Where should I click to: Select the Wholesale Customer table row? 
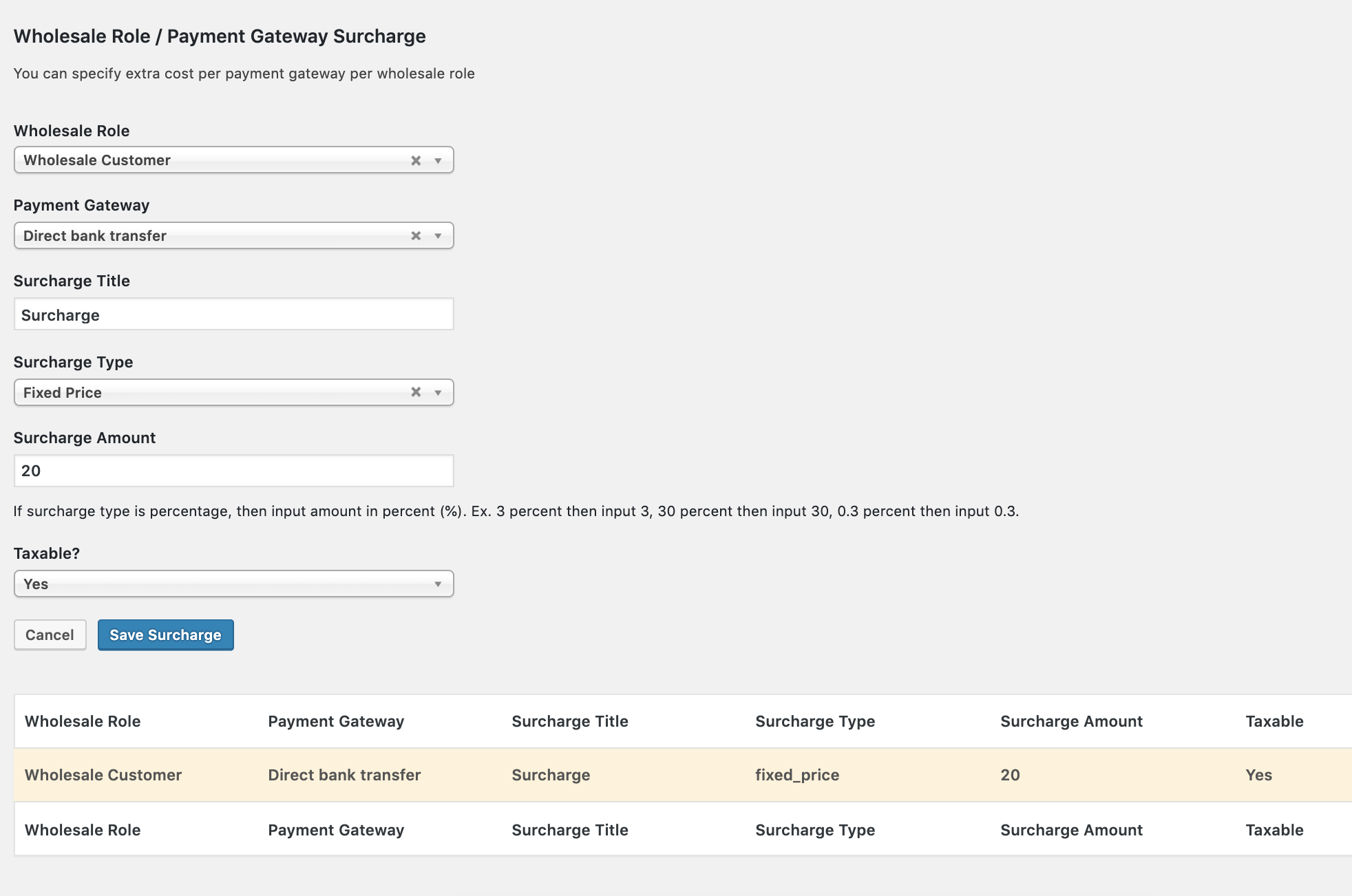(103, 775)
